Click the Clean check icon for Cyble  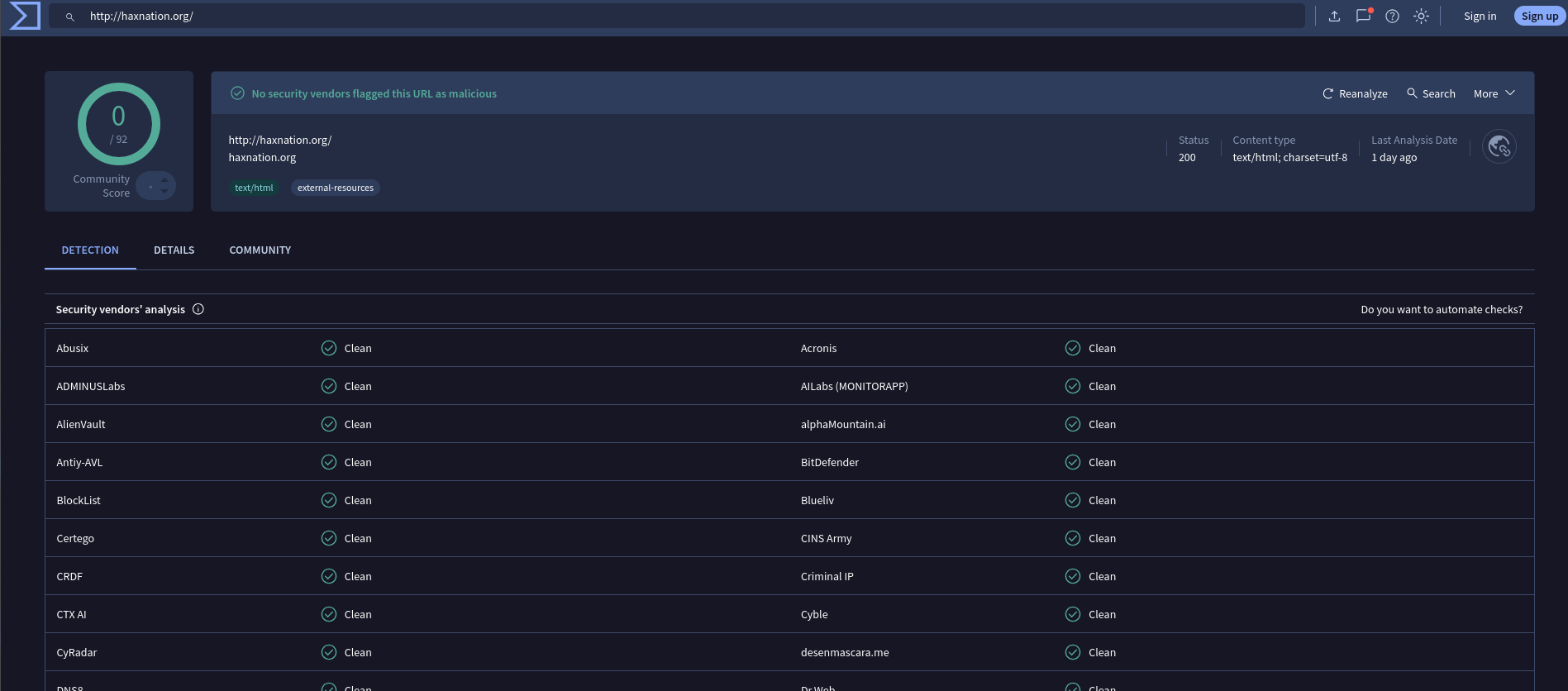click(x=1073, y=614)
